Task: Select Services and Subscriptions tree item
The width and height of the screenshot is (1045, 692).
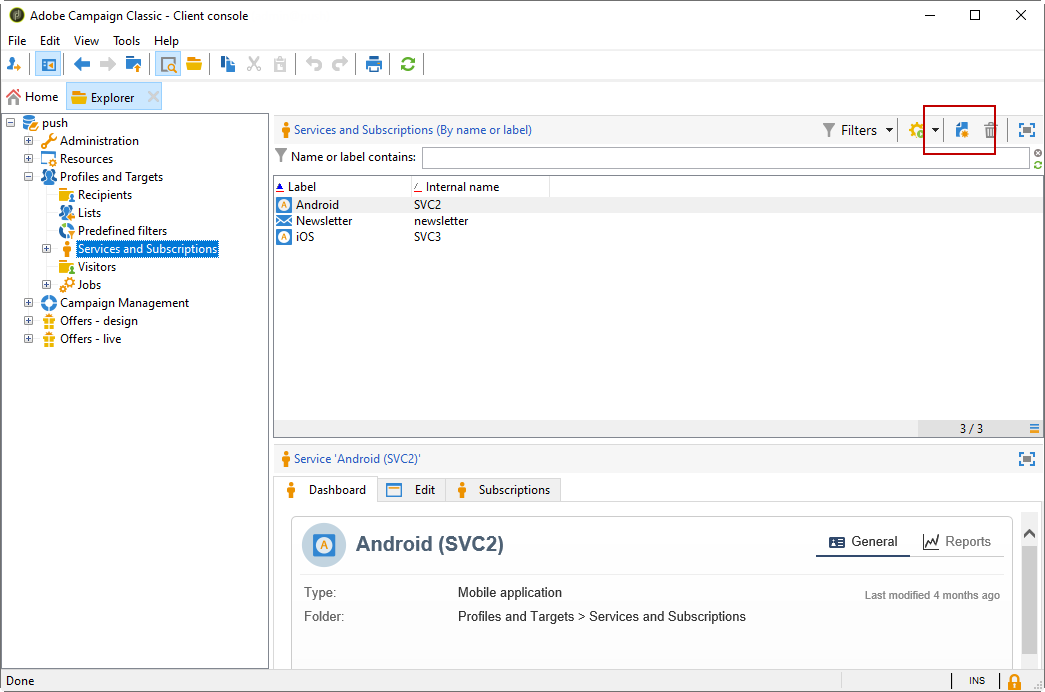Action: pos(147,249)
